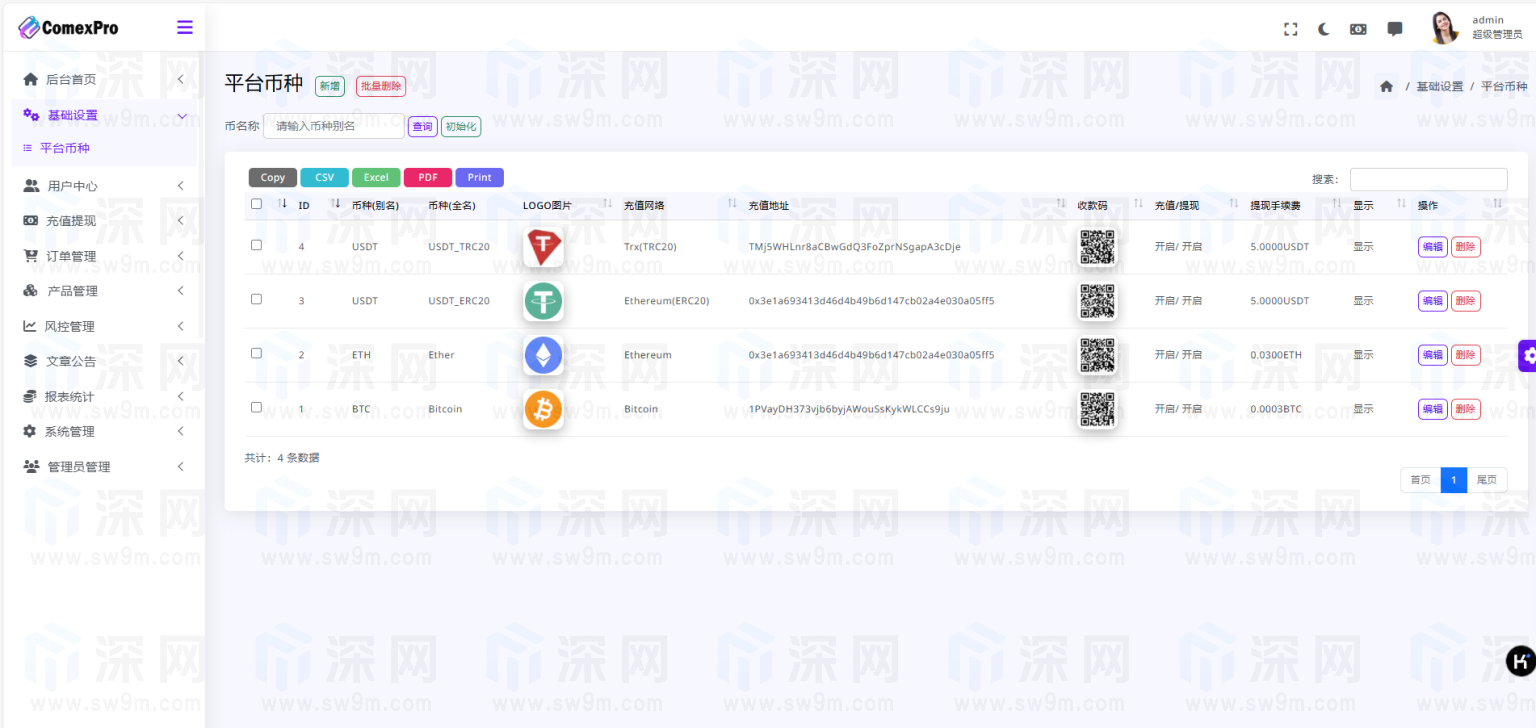
Task: Open 平台币种 submenu item
Action: (65, 148)
